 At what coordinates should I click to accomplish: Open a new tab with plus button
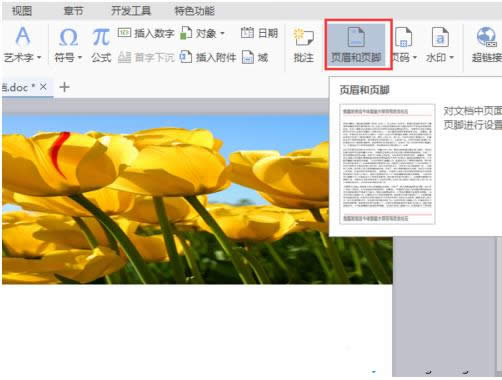tap(64, 87)
